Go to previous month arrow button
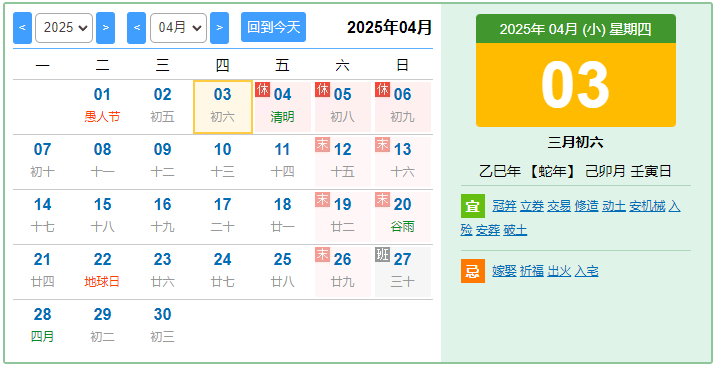716x367 pixels. [x=137, y=28]
